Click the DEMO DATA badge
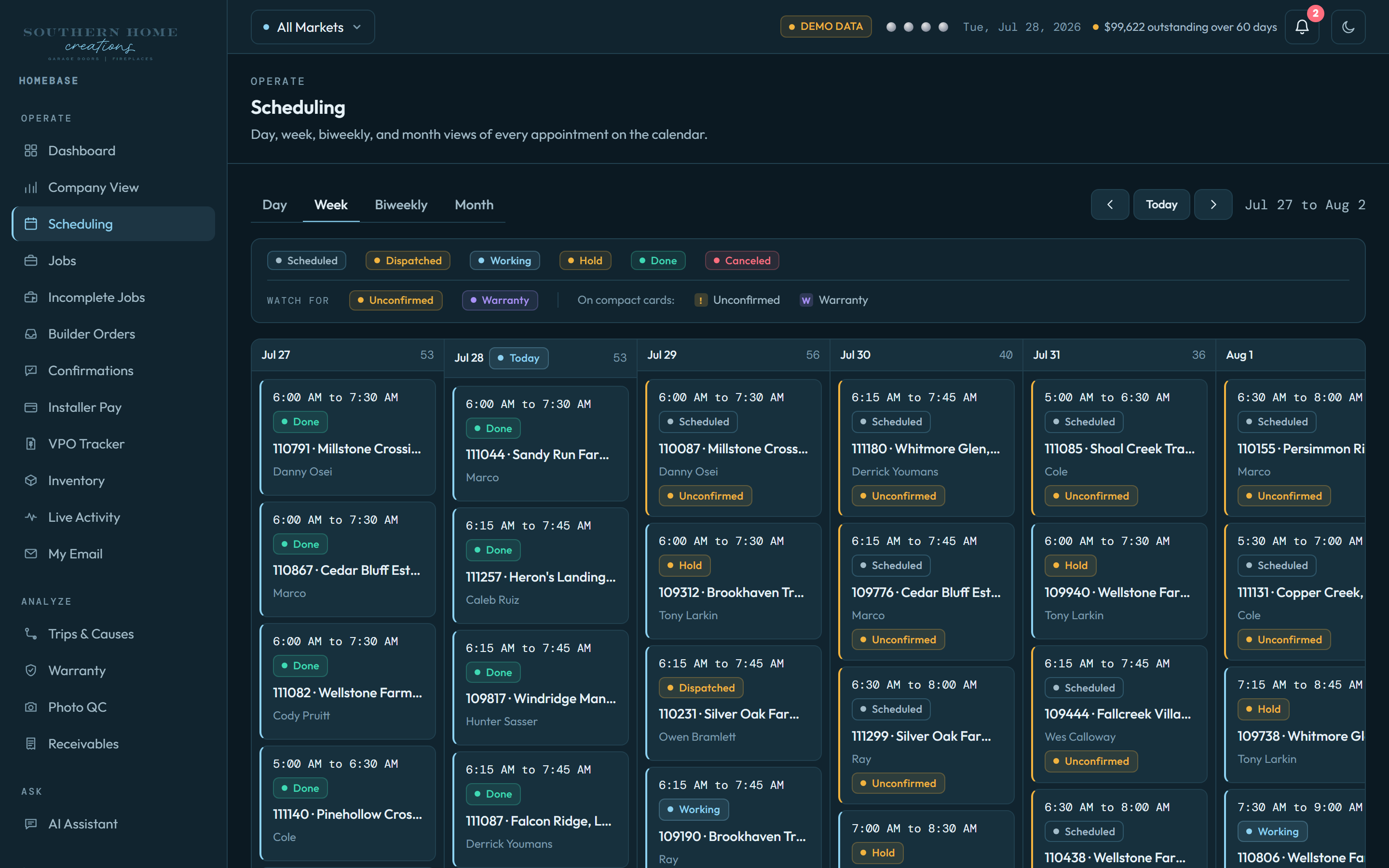 (x=826, y=27)
